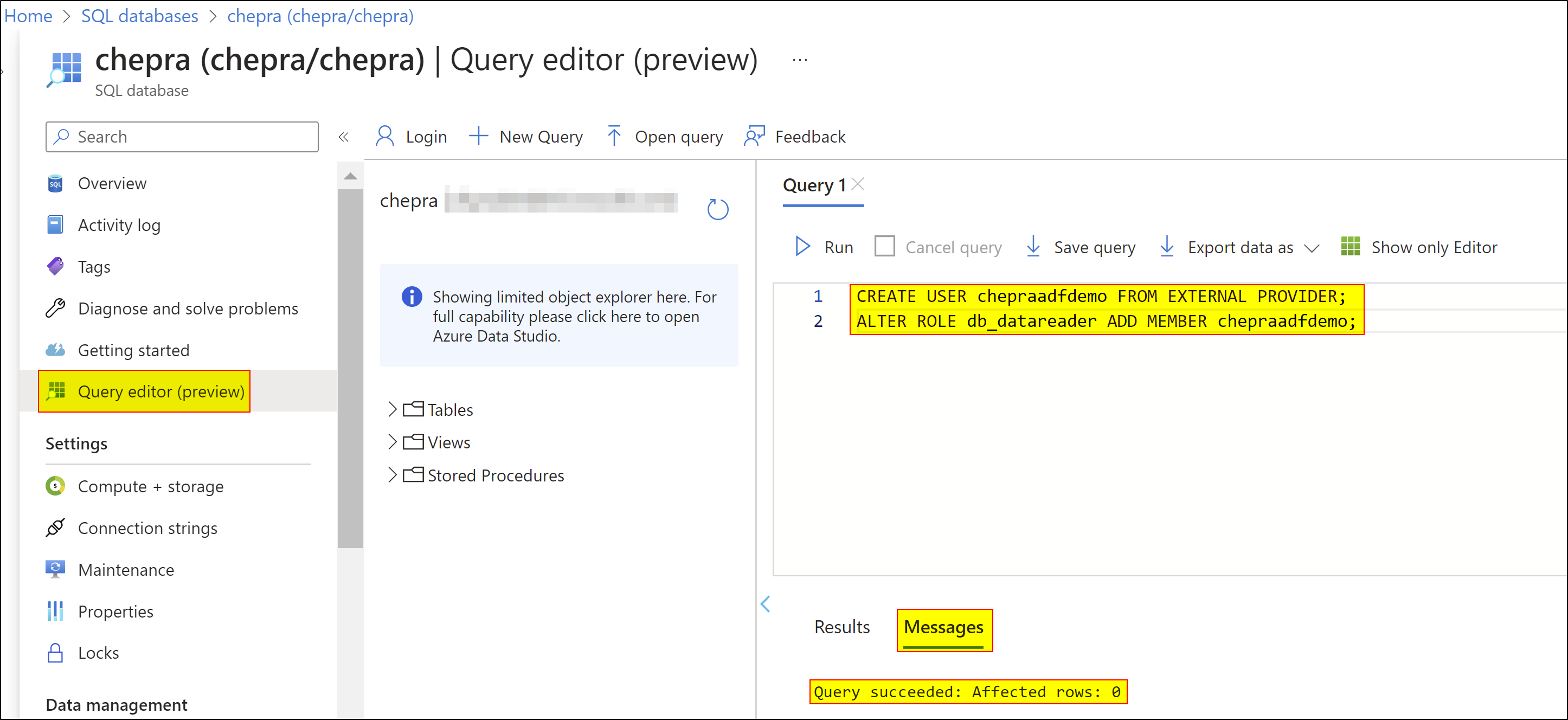Select the Messages tab
The image size is (1568, 720).
(943, 626)
